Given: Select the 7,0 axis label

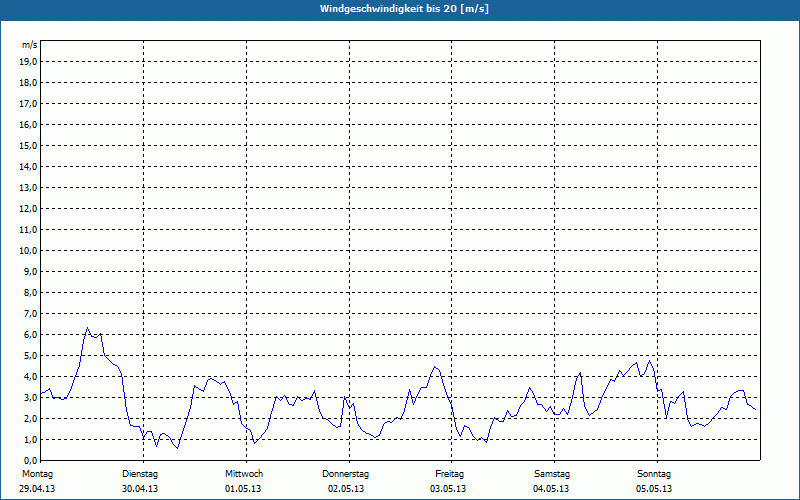Looking at the screenshot, I should pyautogui.click(x=30, y=314).
